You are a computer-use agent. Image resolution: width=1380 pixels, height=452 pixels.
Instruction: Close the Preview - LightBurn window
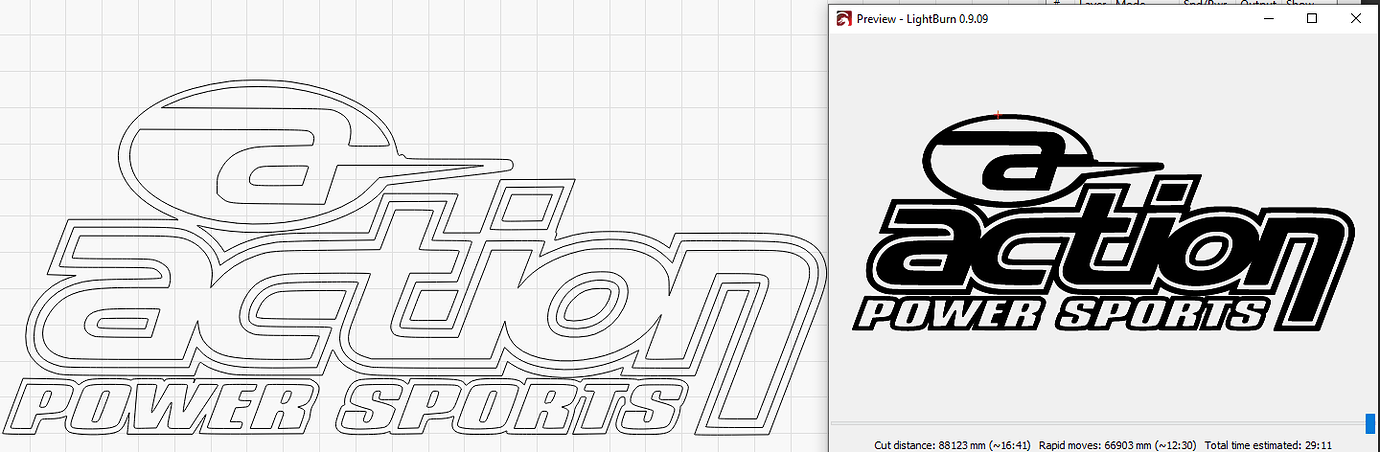pyautogui.click(x=1358, y=18)
